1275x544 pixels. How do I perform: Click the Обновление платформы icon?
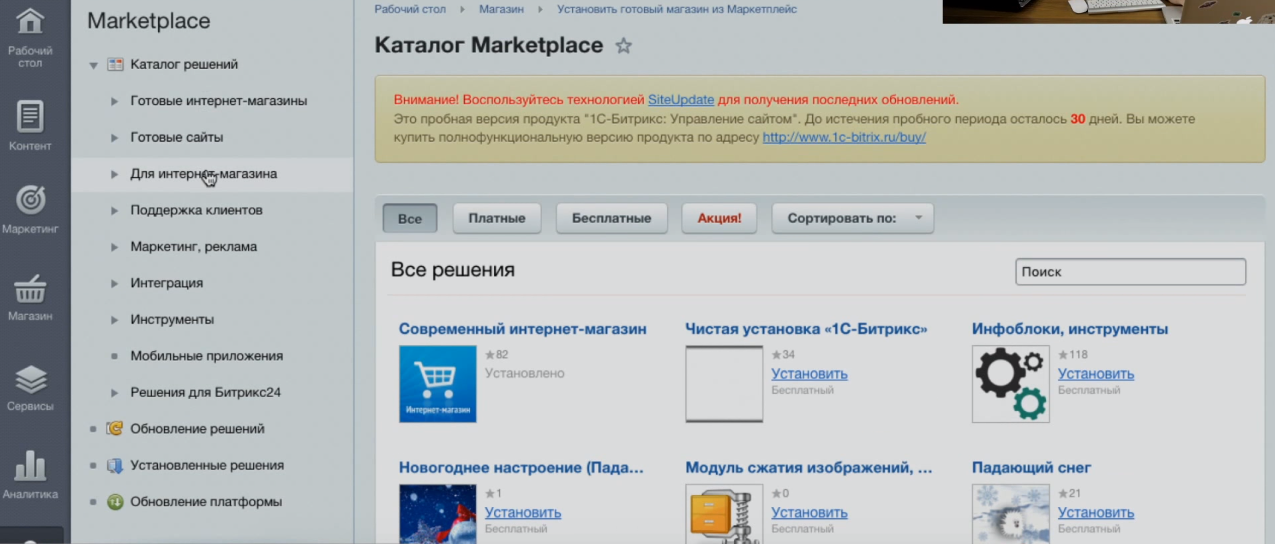tap(115, 502)
